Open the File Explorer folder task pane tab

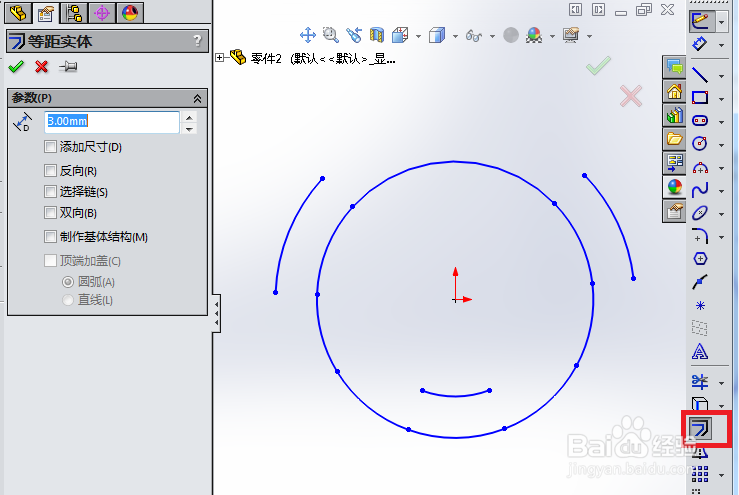pyautogui.click(x=674, y=139)
